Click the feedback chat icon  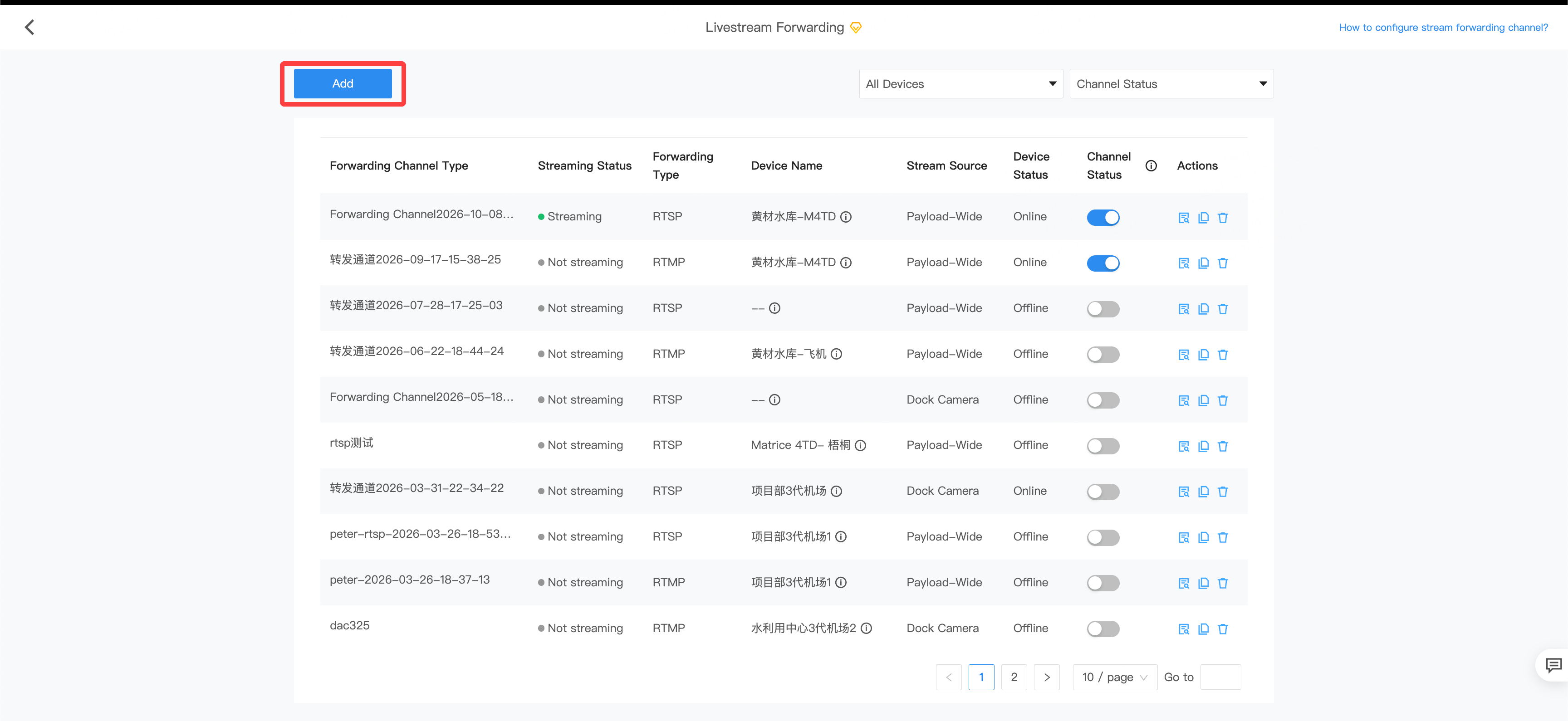coord(1553,665)
